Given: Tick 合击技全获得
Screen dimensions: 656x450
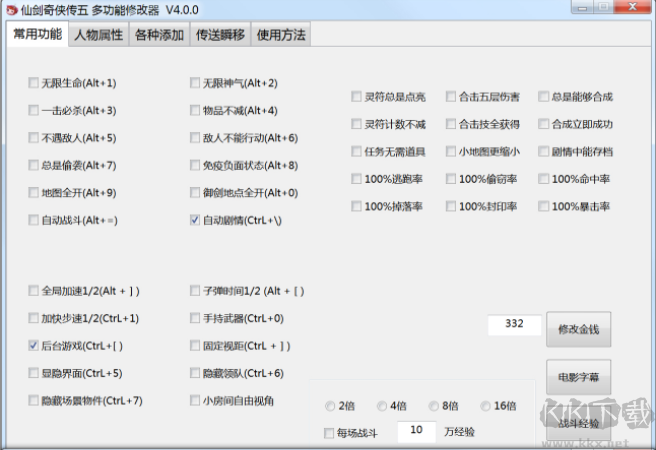Looking at the screenshot, I should tap(451, 124).
